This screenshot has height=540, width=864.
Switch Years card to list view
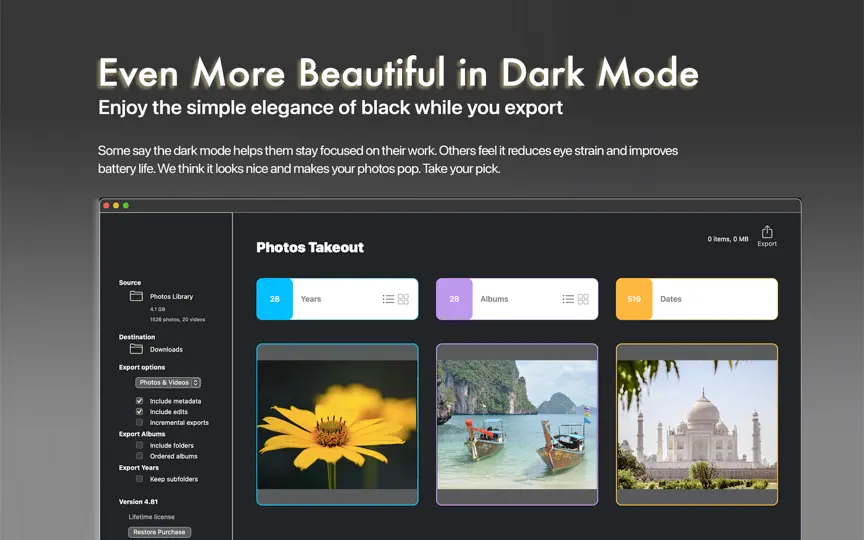tap(388, 299)
